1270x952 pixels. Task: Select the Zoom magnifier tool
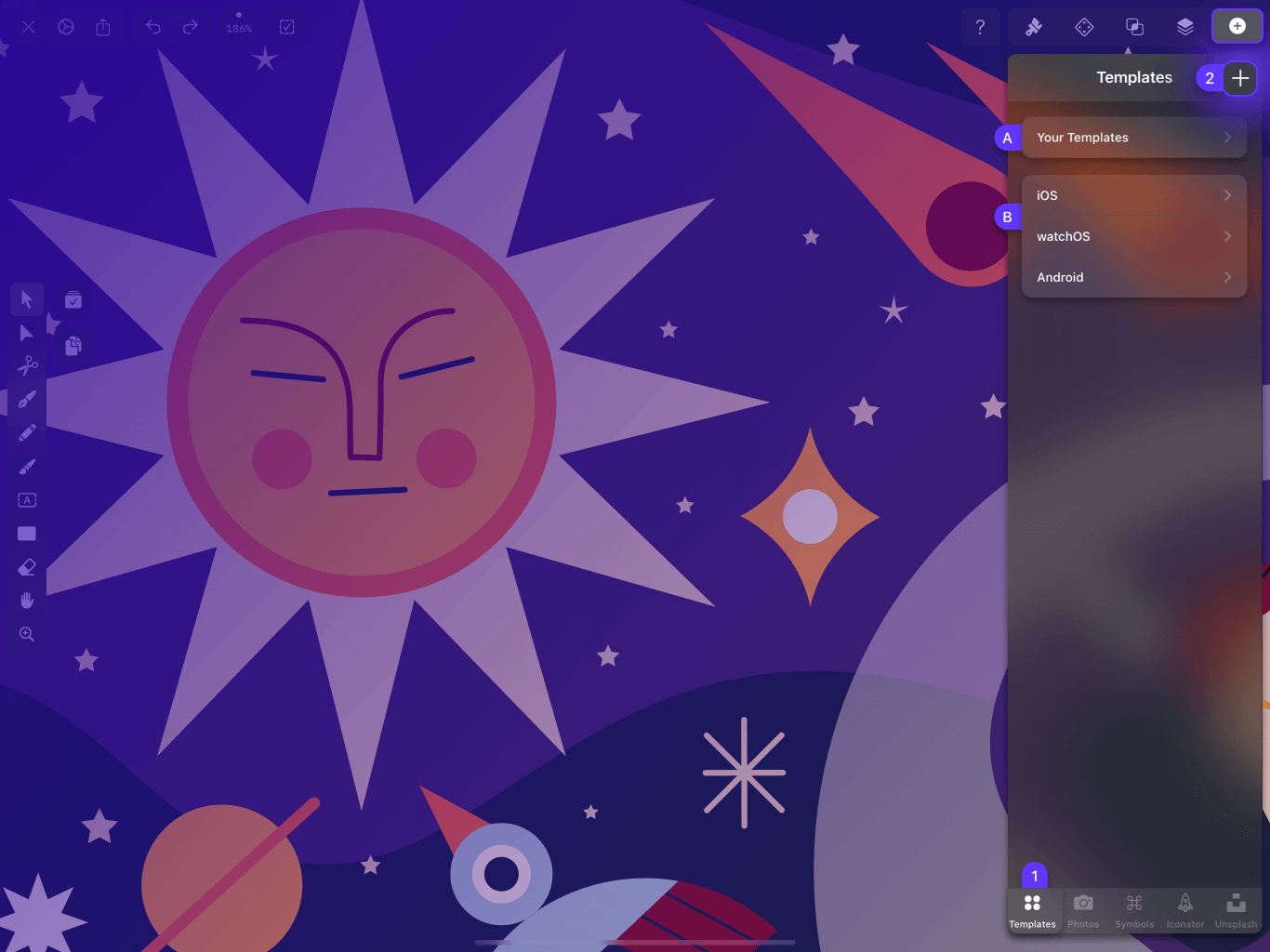[x=27, y=634]
